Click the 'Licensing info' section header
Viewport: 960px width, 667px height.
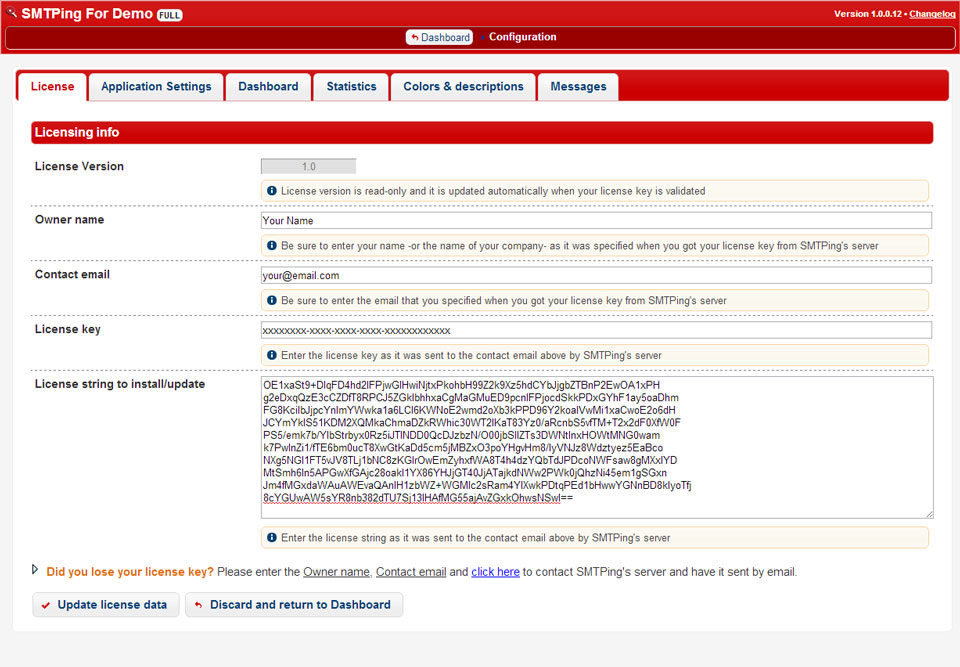482,132
